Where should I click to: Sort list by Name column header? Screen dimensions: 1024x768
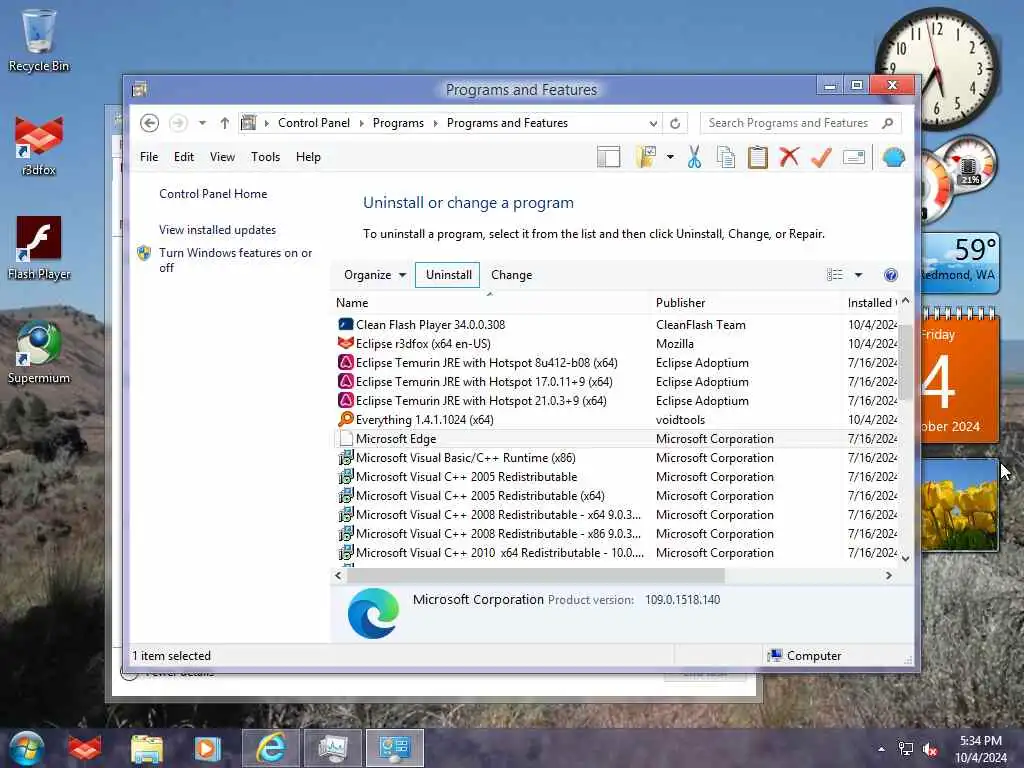492,302
